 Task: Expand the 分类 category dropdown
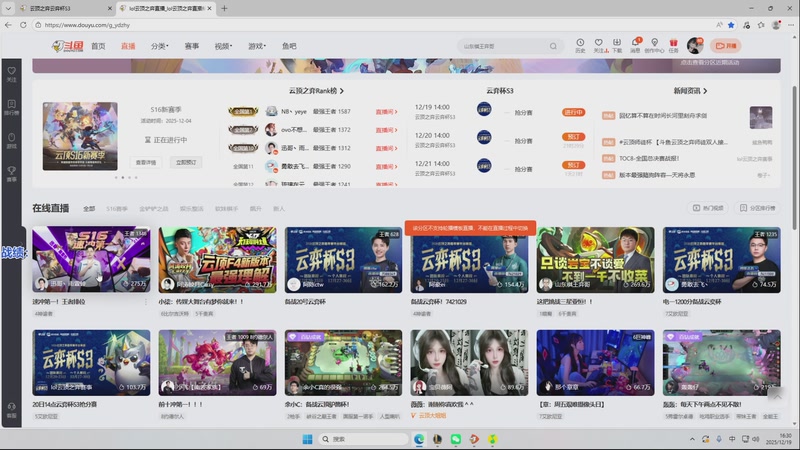[159, 46]
